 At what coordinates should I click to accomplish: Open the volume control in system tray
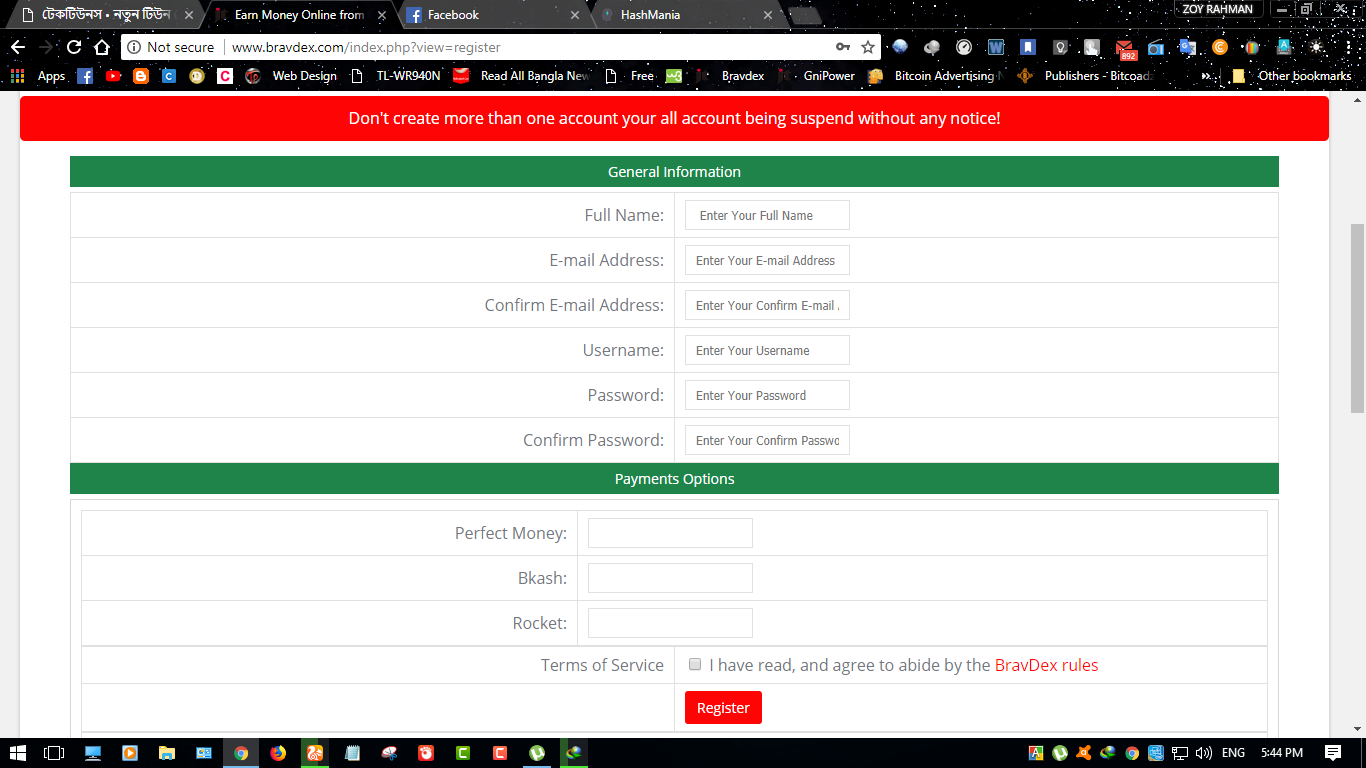[1204, 753]
